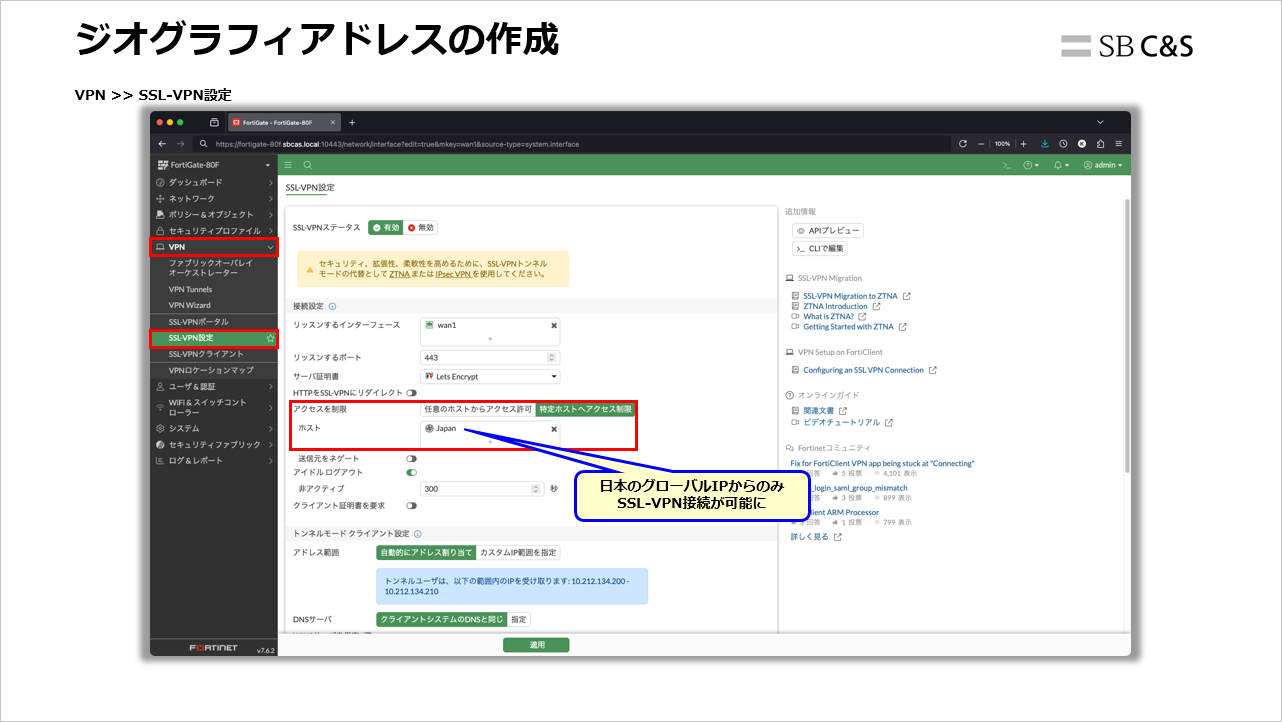
Task: Open a new browser tab with plus
Action: click(352, 122)
